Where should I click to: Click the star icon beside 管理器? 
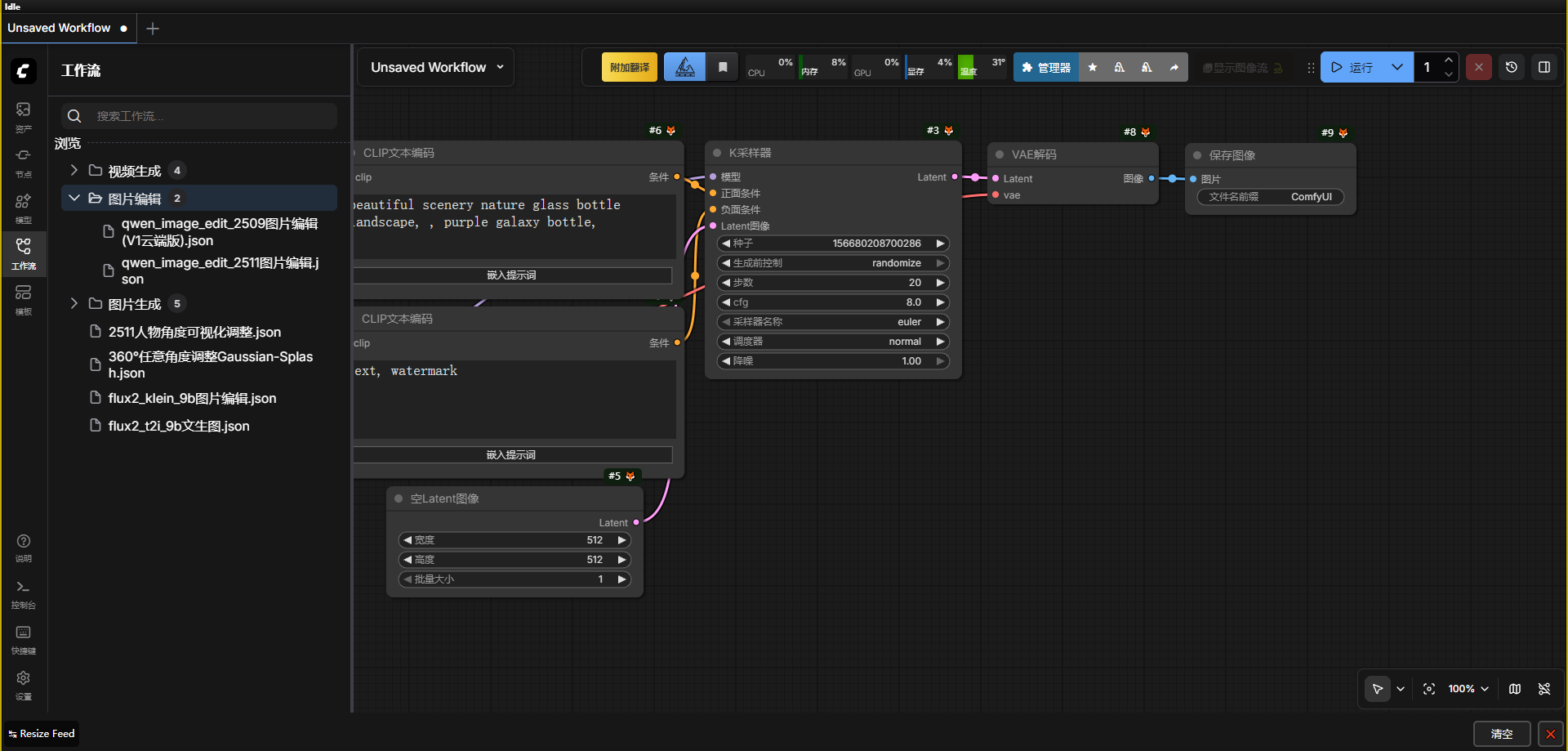point(1093,68)
